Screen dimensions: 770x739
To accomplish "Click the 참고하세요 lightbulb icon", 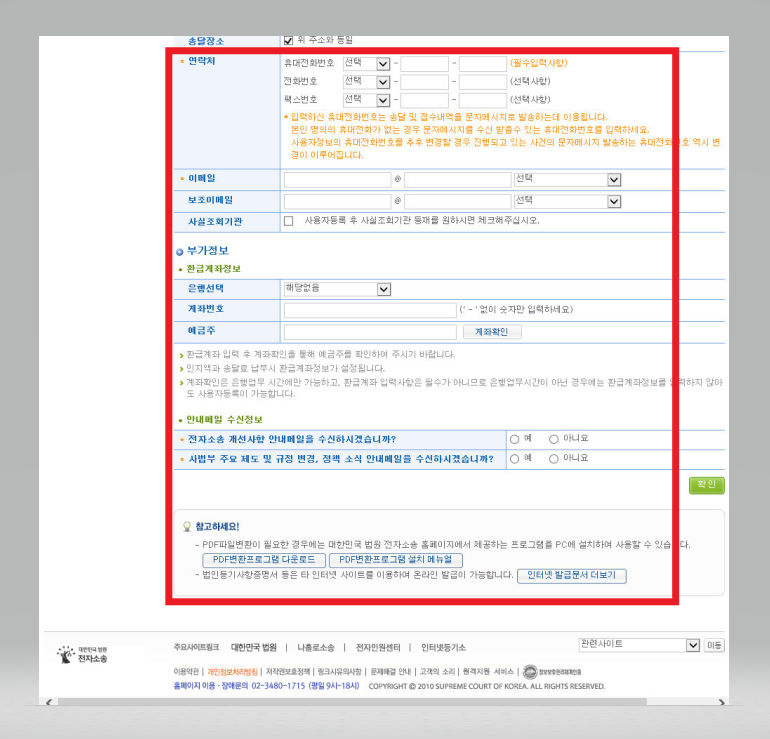I will point(187,526).
